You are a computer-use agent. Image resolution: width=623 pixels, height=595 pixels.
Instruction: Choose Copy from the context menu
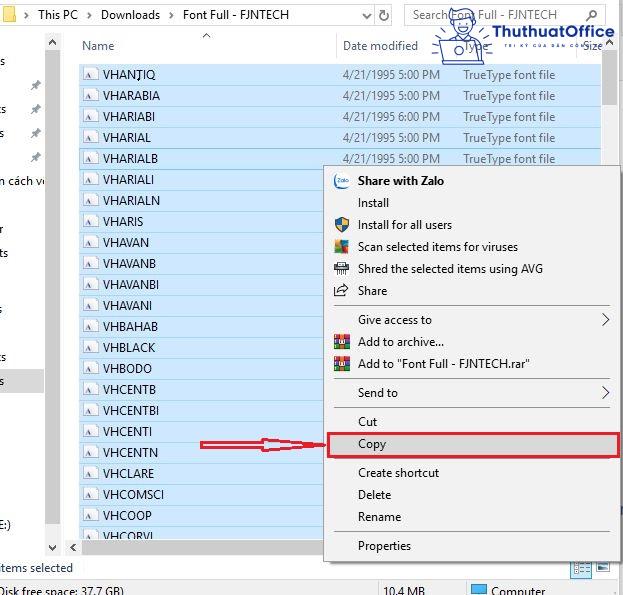tap(472, 444)
